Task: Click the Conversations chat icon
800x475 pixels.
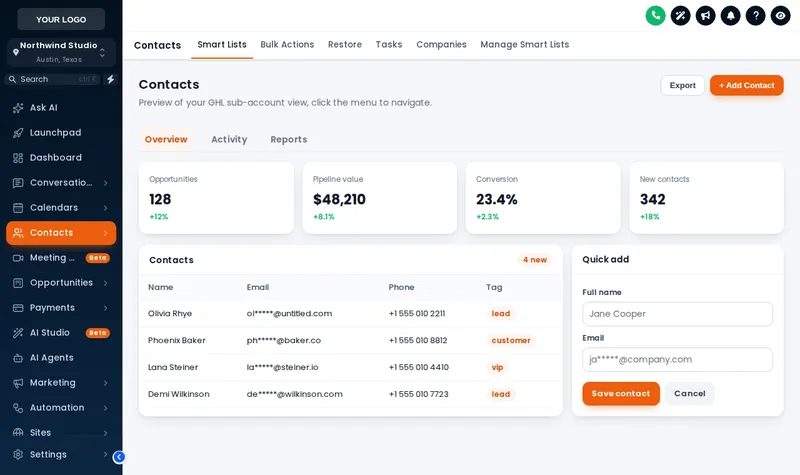Action: [x=18, y=183]
